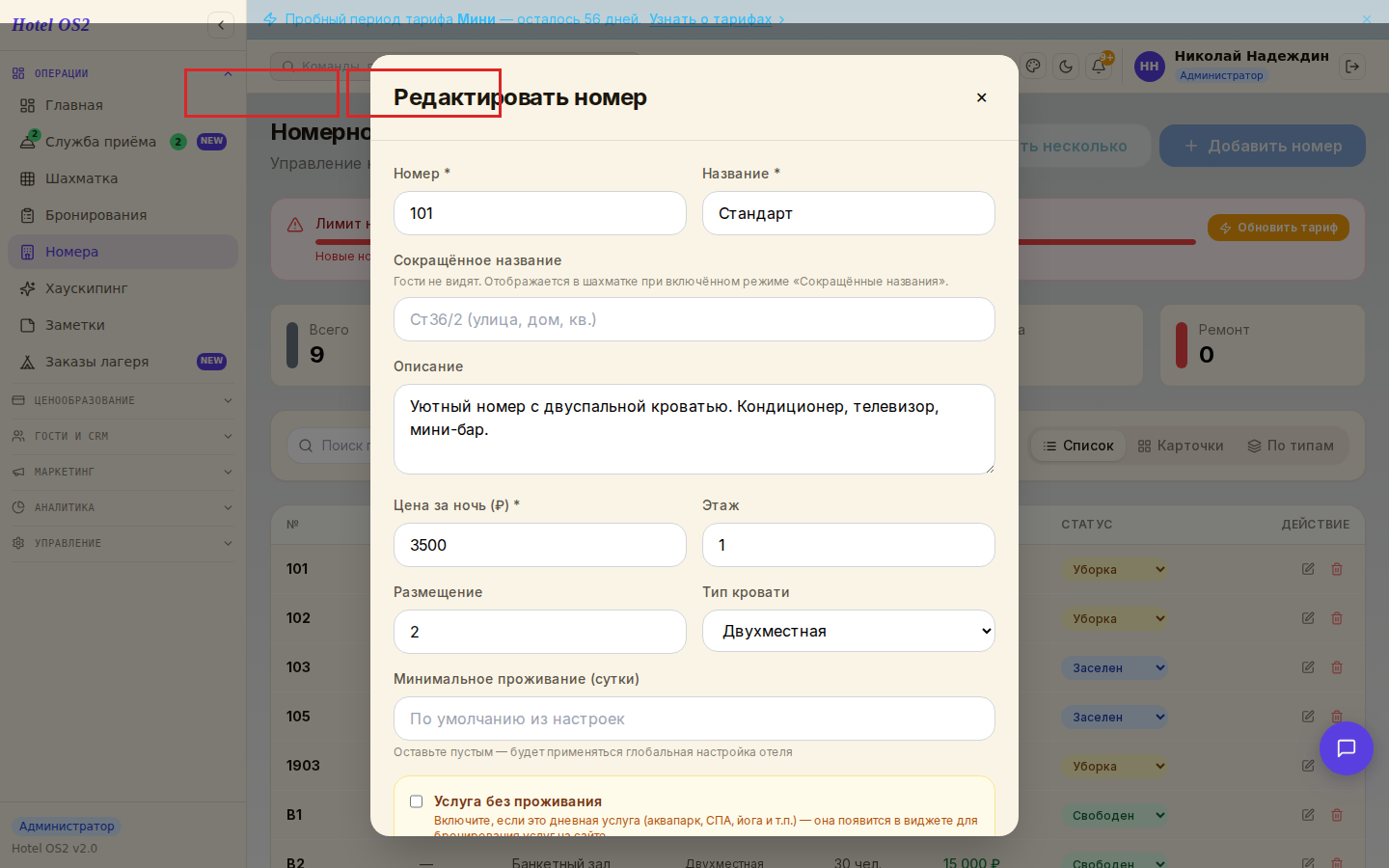The image size is (1389, 868).
Task: Open the color theme palette icon
Action: (x=1033, y=67)
